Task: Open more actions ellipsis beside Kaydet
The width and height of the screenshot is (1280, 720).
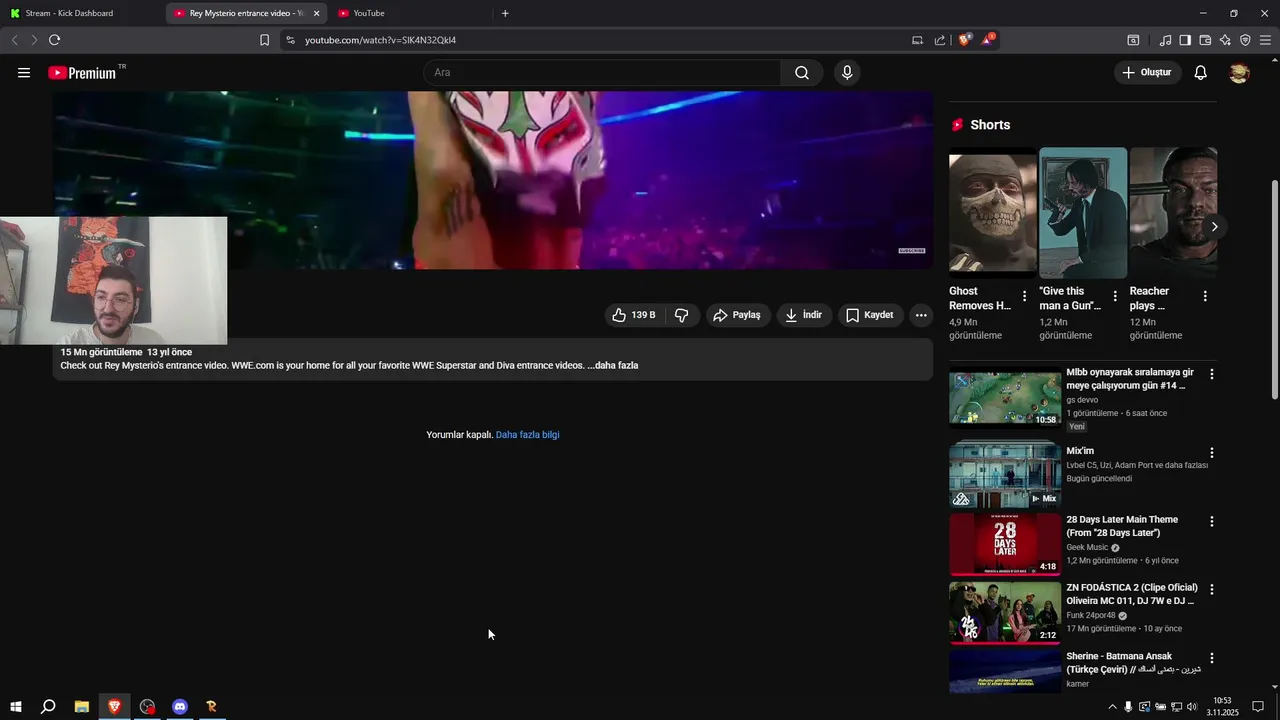Action: 921,315
